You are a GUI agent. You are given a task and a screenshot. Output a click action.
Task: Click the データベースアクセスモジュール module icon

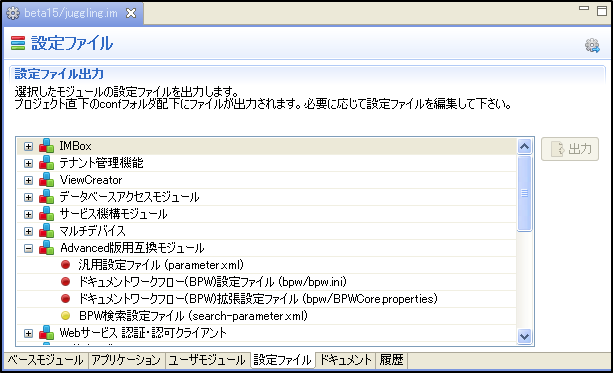[47, 197]
